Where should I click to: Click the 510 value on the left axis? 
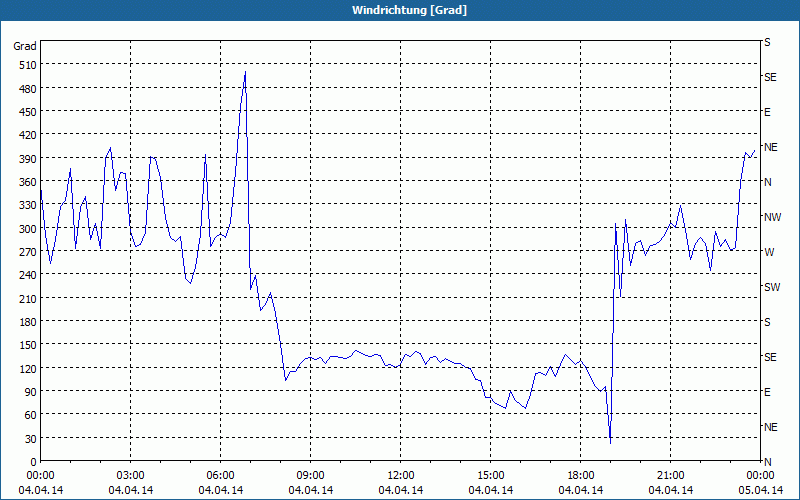tap(28, 65)
